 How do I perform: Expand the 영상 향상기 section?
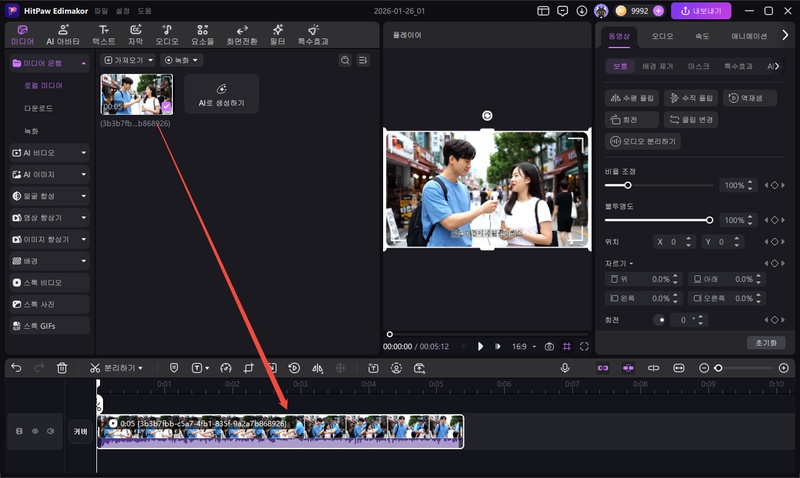(x=49, y=217)
